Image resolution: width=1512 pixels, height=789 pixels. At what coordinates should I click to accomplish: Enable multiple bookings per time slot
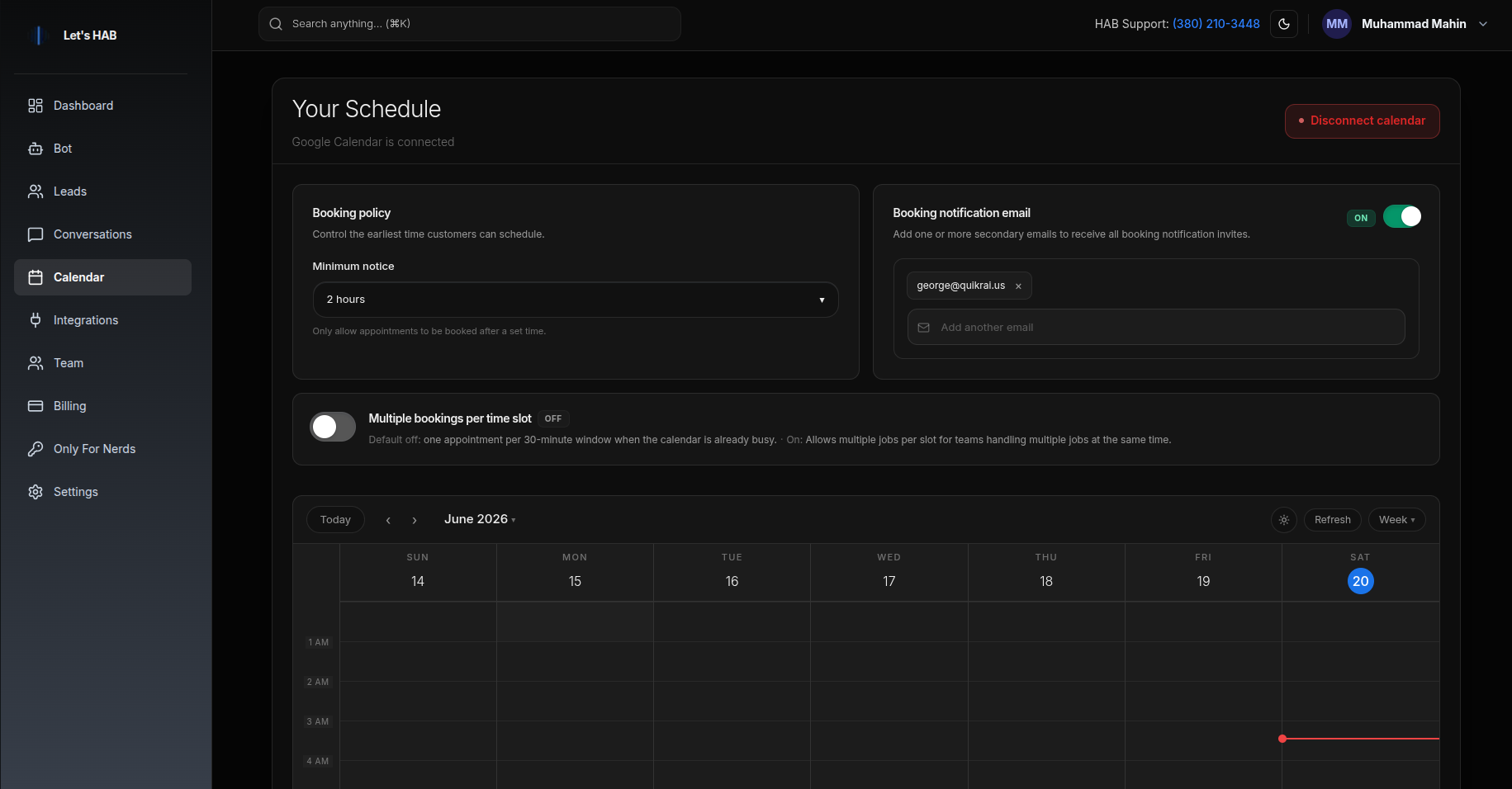click(333, 427)
